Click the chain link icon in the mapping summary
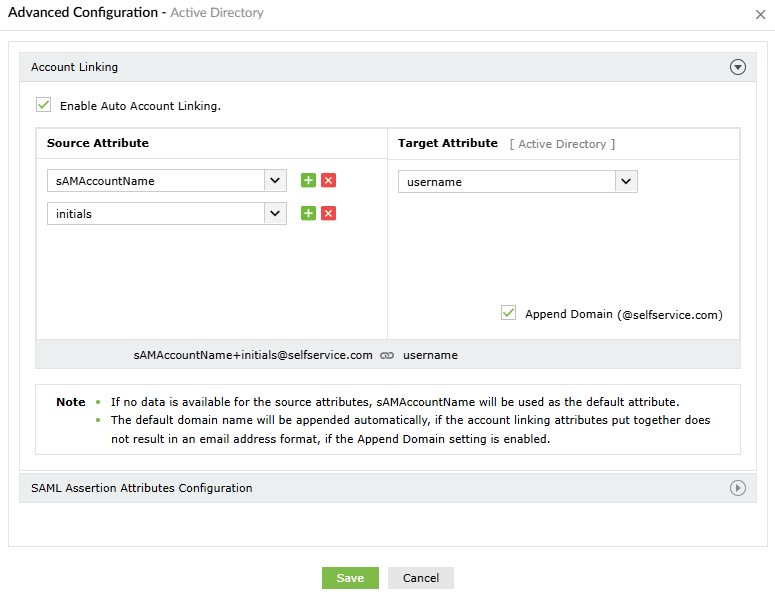The width and height of the screenshot is (775, 596). (387, 355)
